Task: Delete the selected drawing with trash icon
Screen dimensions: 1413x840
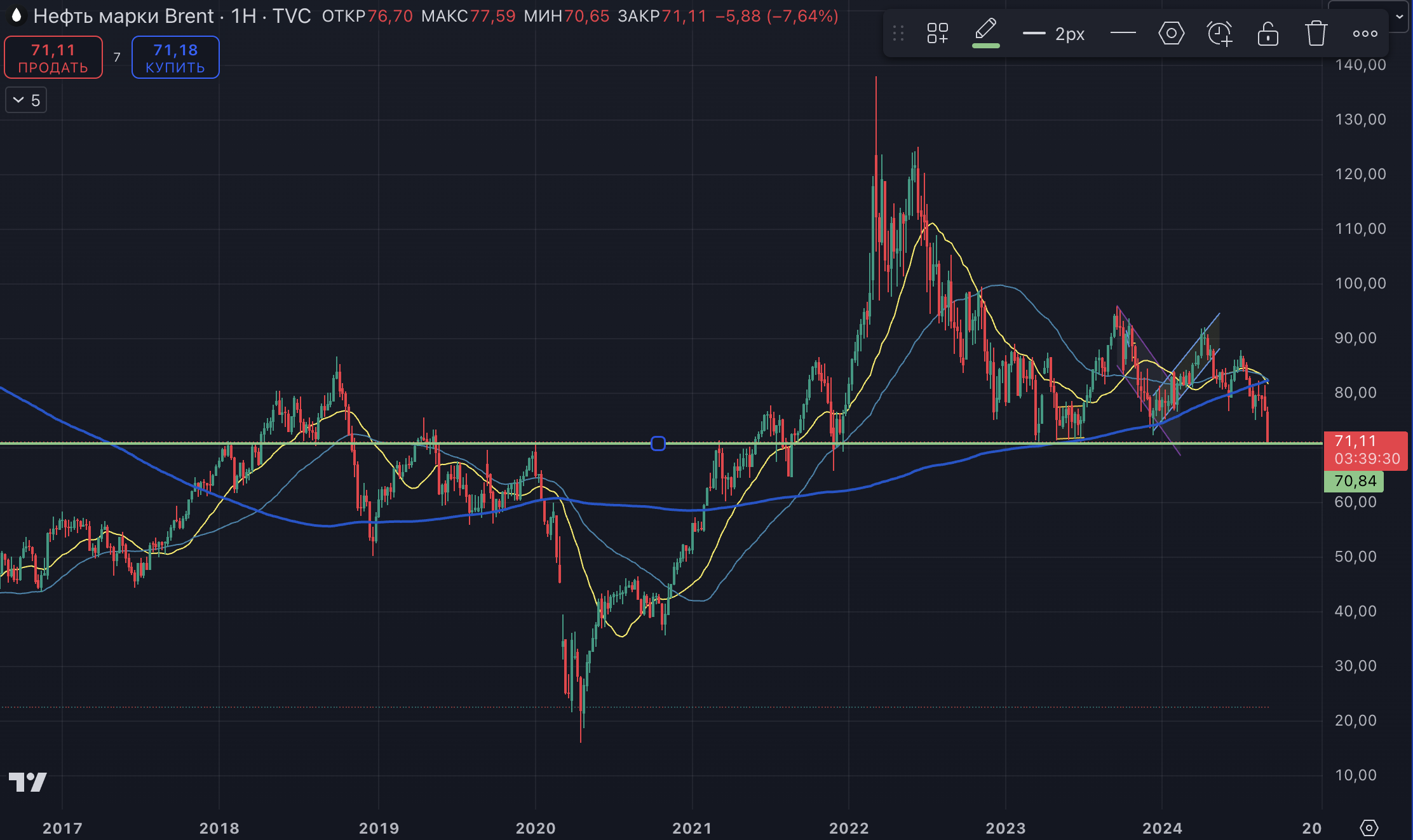Action: [1316, 33]
